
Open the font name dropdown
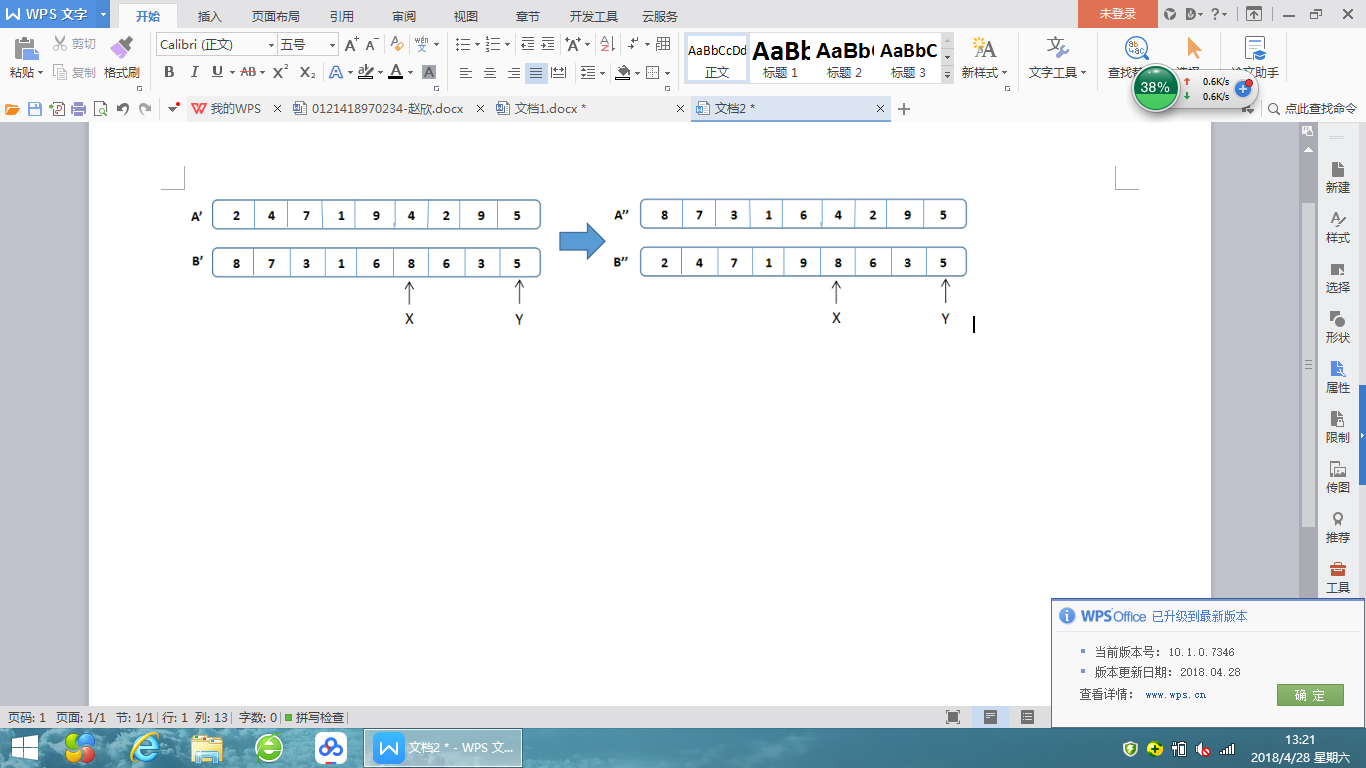click(271, 45)
